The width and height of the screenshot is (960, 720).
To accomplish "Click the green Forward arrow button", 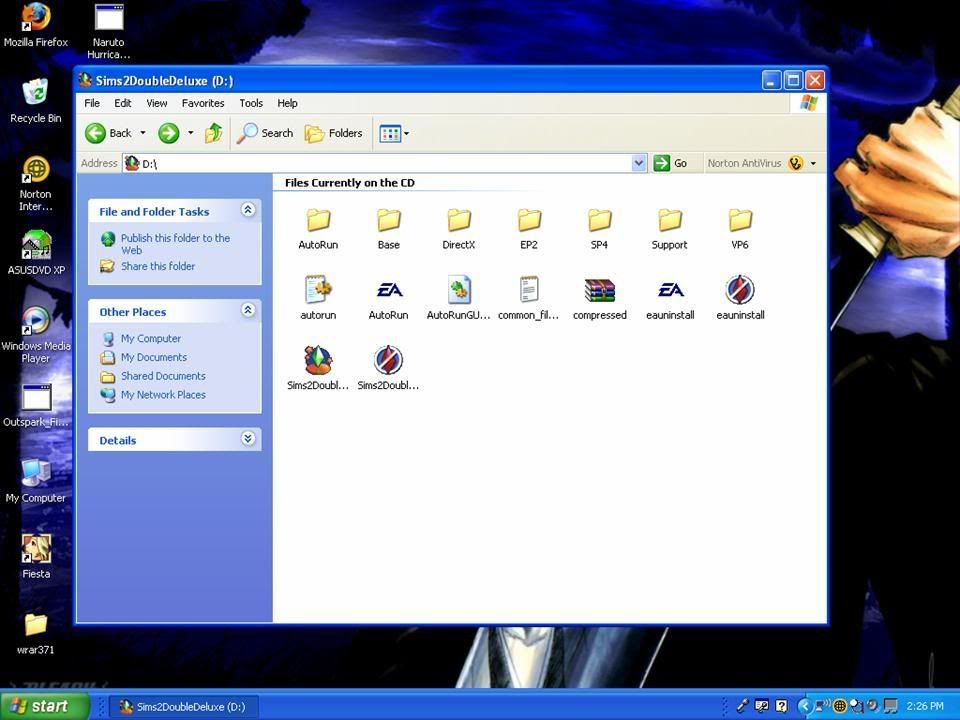I will click(168, 133).
